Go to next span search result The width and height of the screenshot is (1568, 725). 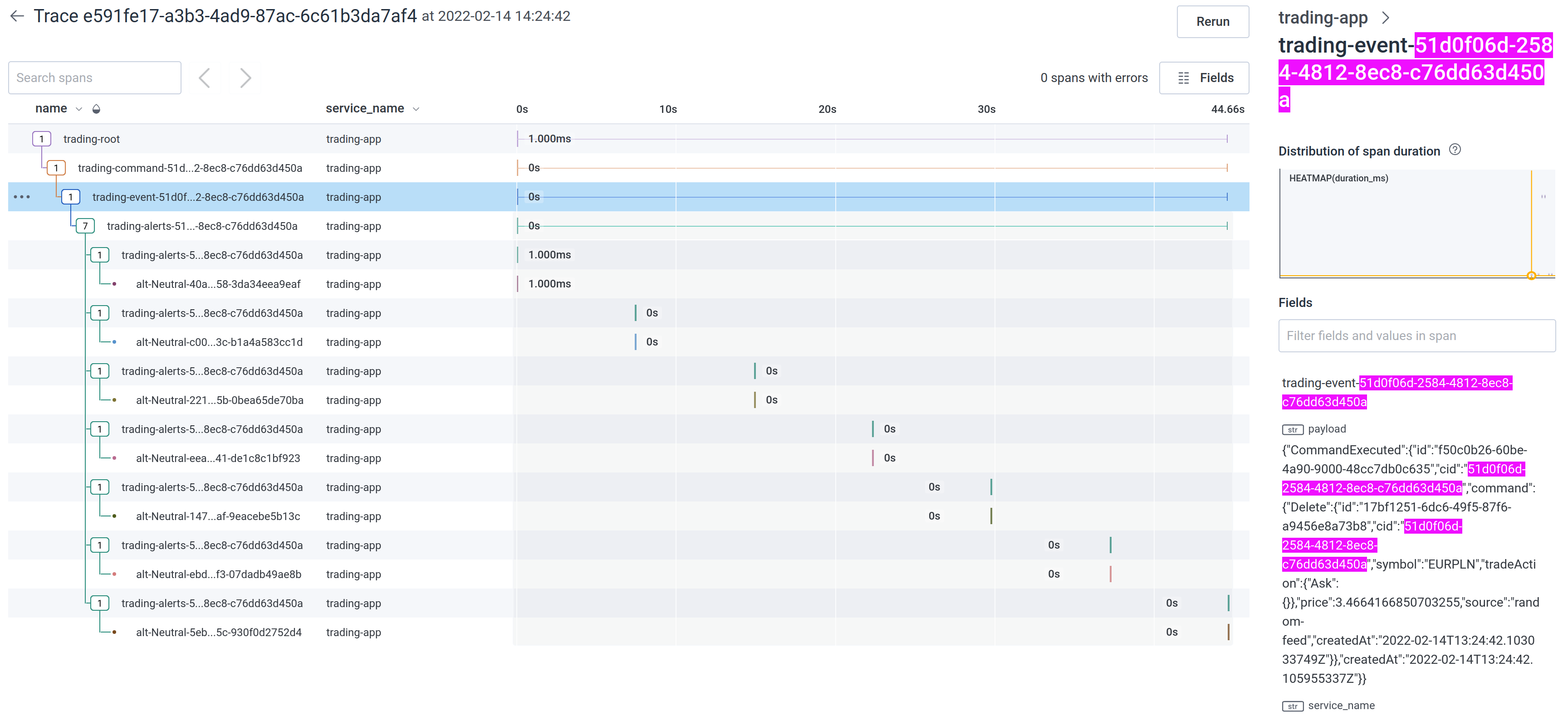click(x=245, y=78)
